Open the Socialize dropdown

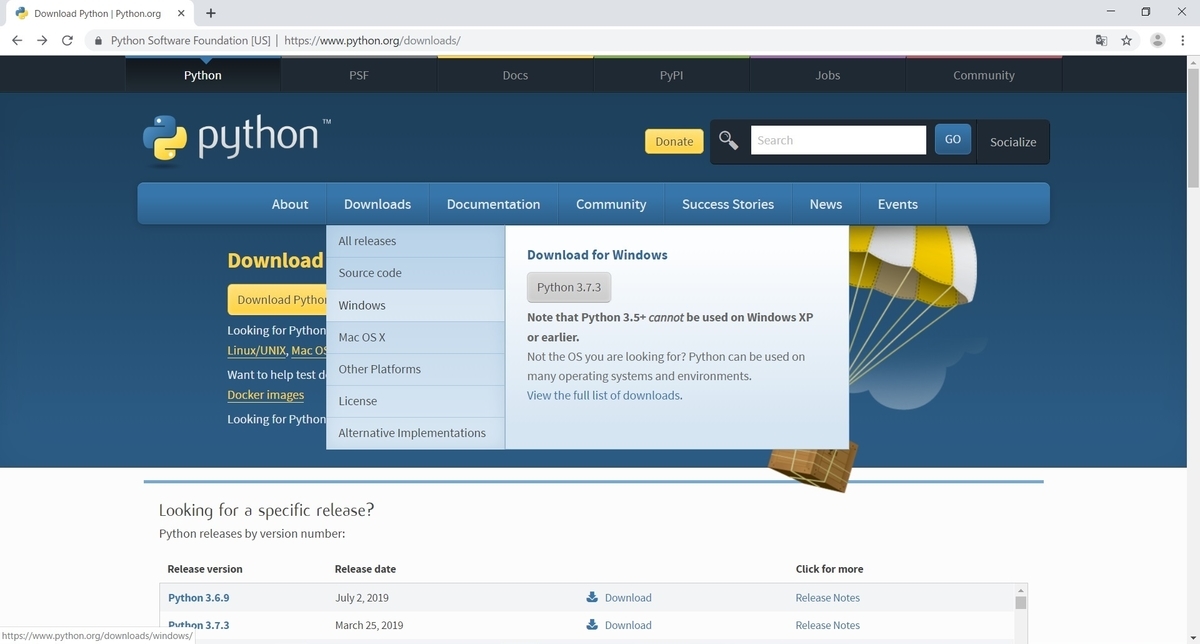[x=1013, y=142]
